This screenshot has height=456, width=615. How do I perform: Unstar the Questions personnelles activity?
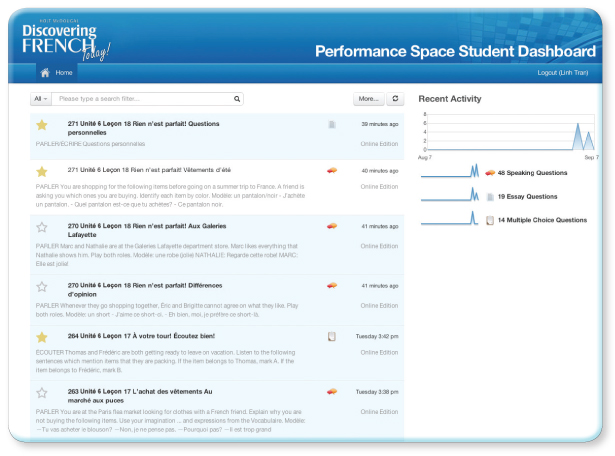[x=42, y=125]
